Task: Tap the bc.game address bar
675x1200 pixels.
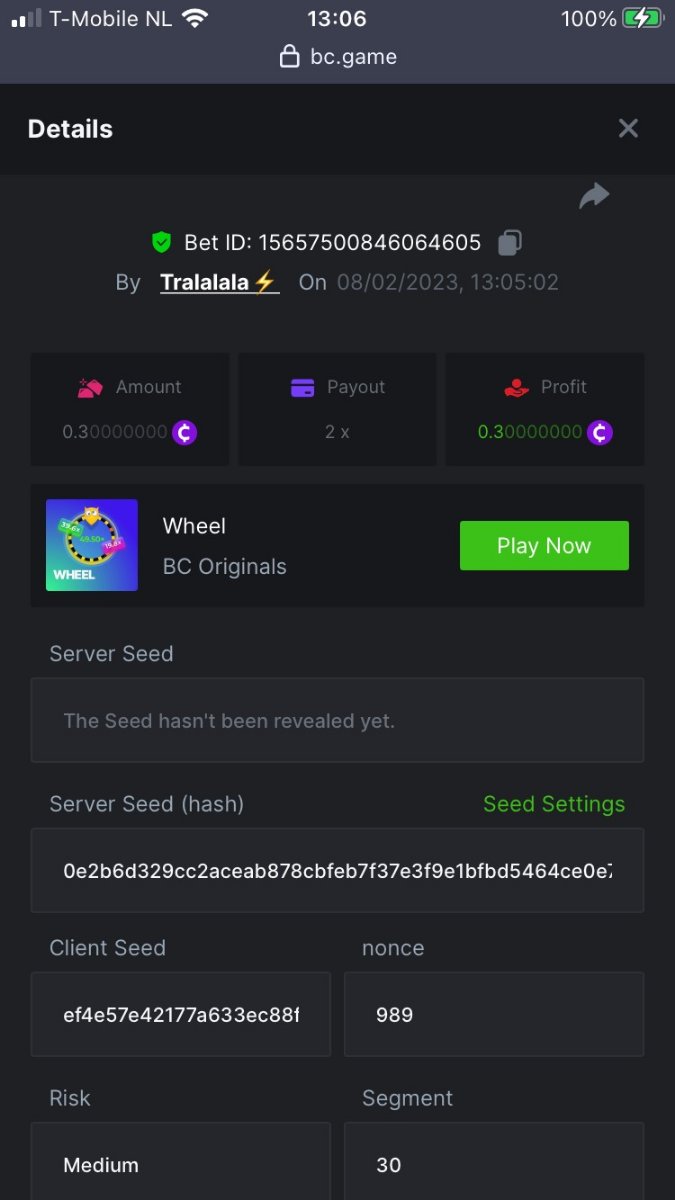Action: [338, 57]
